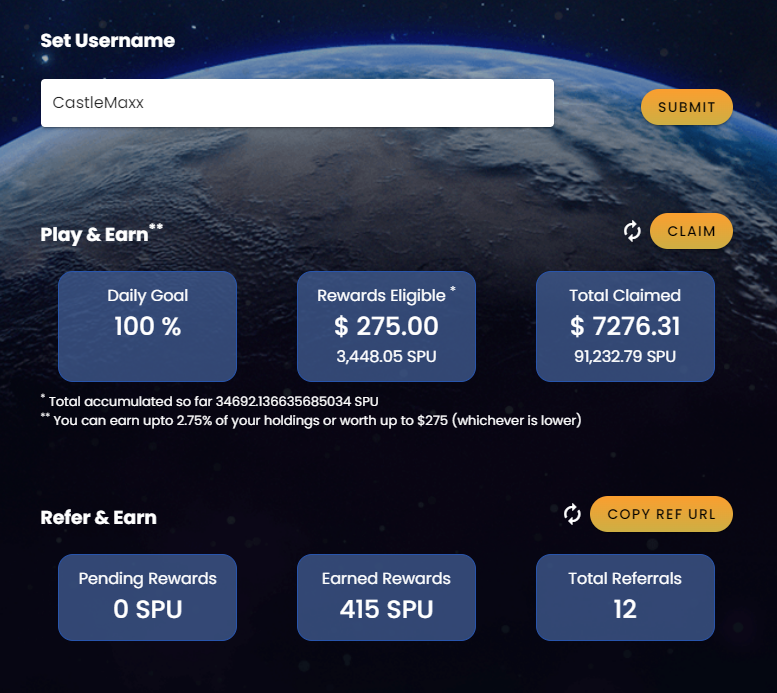Open the Rewards Eligible $ 275.00 card
777x693 pixels.
pyautogui.click(x=387, y=326)
